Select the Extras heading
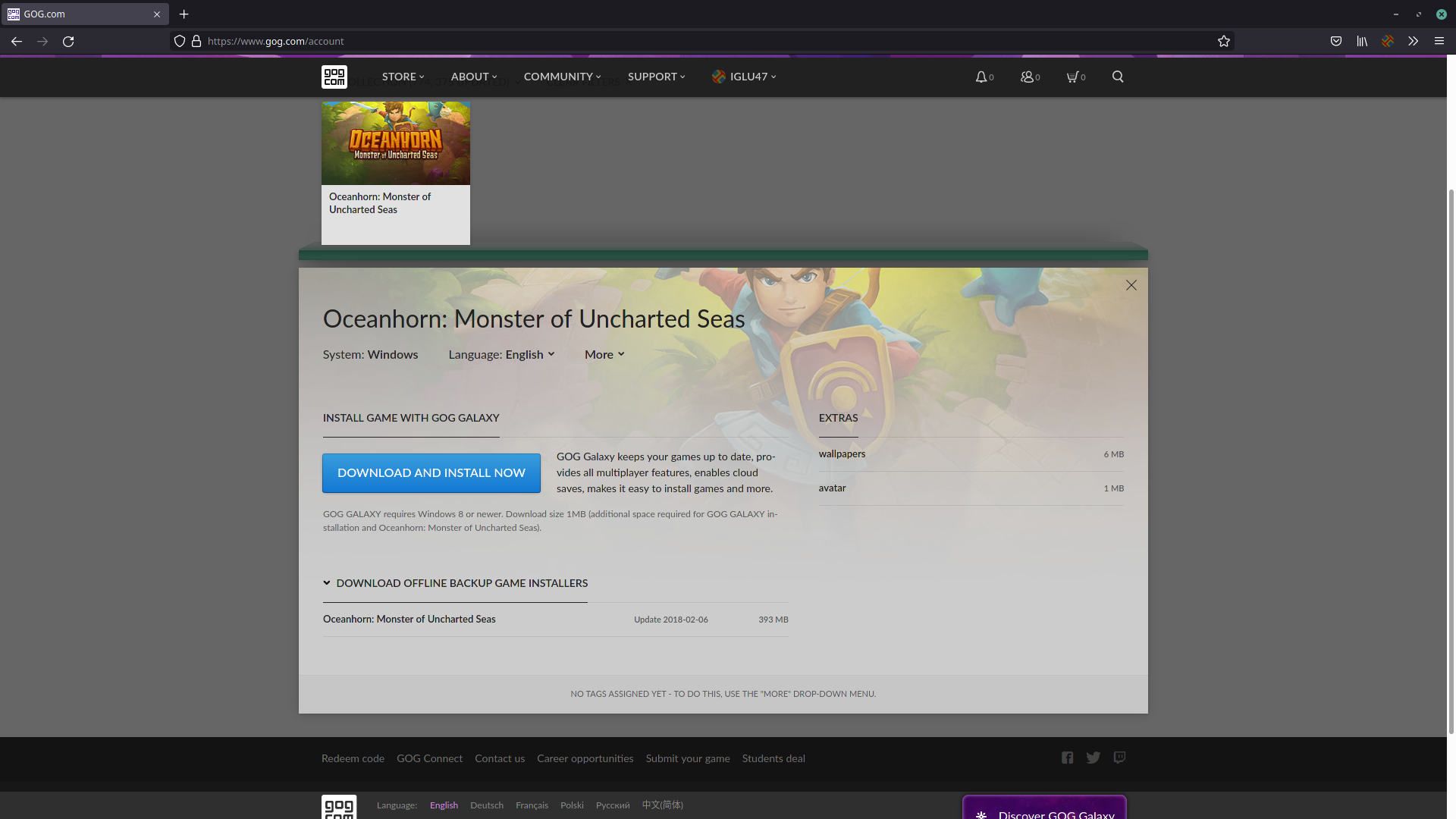1456x819 pixels. pos(838,418)
